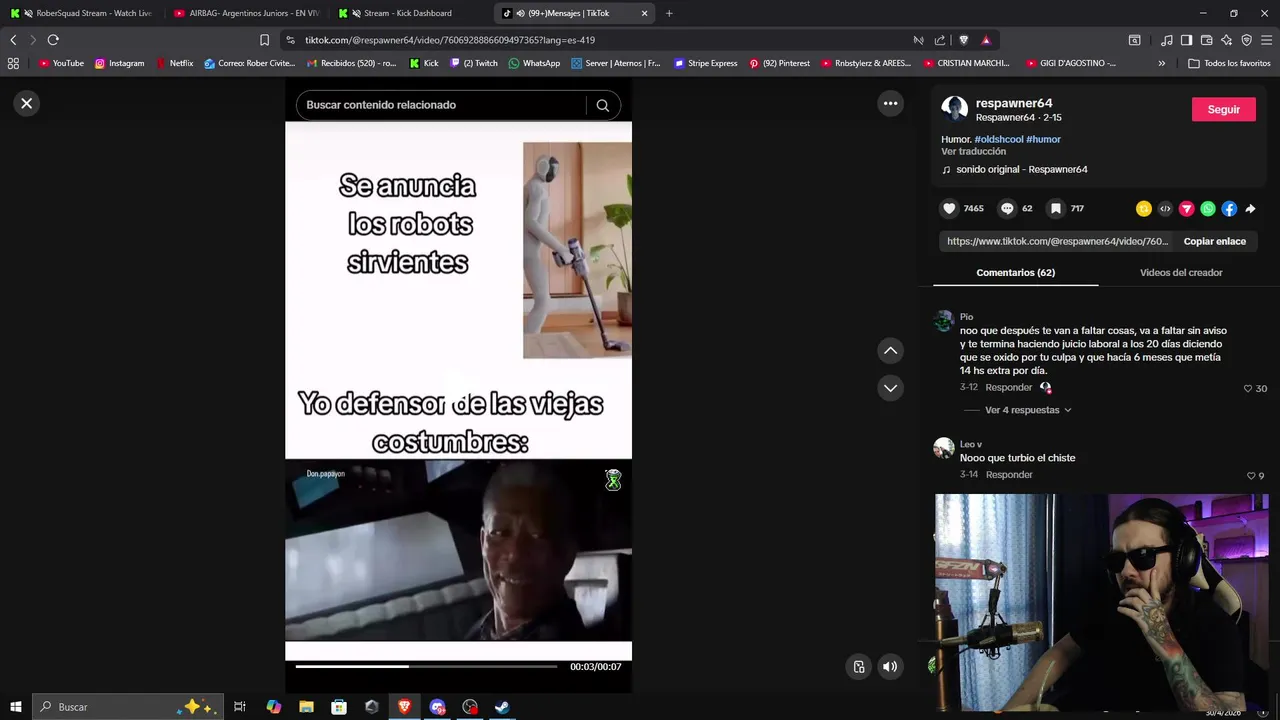Go to the next video with down arrow
The height and width of the screenshot is (720, 1280).
coord(890,388)
